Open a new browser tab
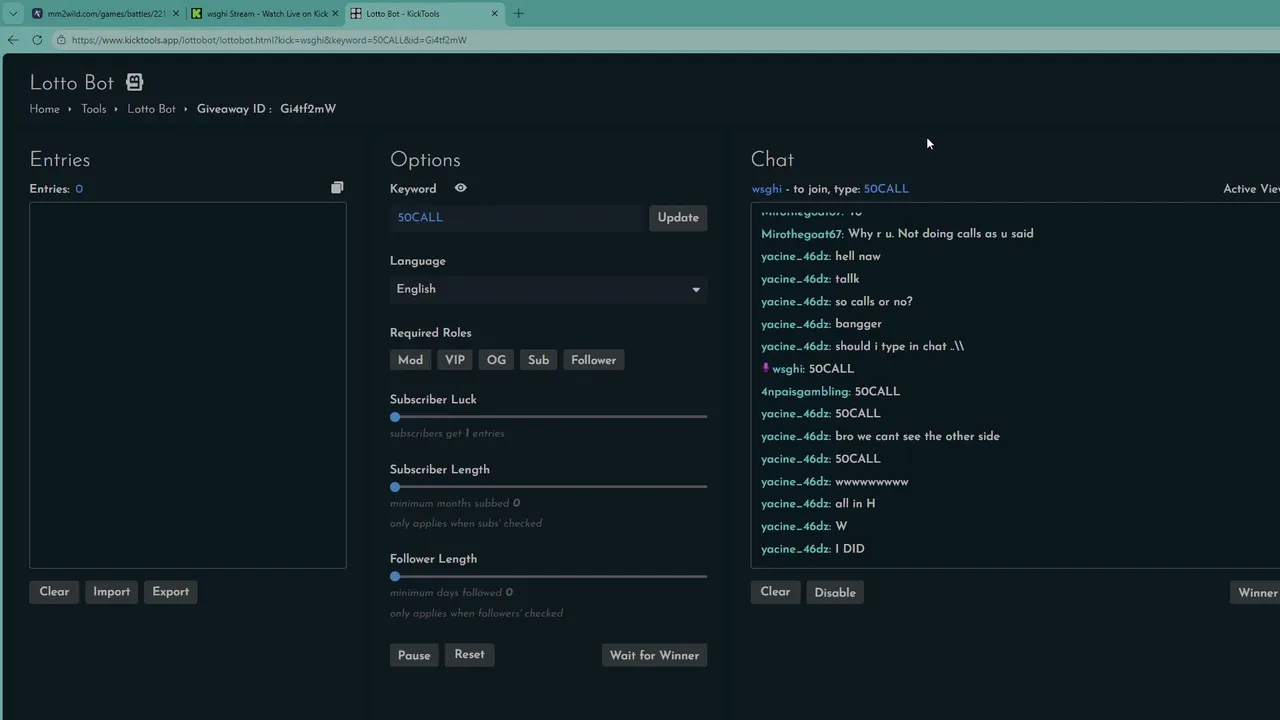Image resolution: width=1280 pixels, height=720 pixels. [x=518, y=14]
